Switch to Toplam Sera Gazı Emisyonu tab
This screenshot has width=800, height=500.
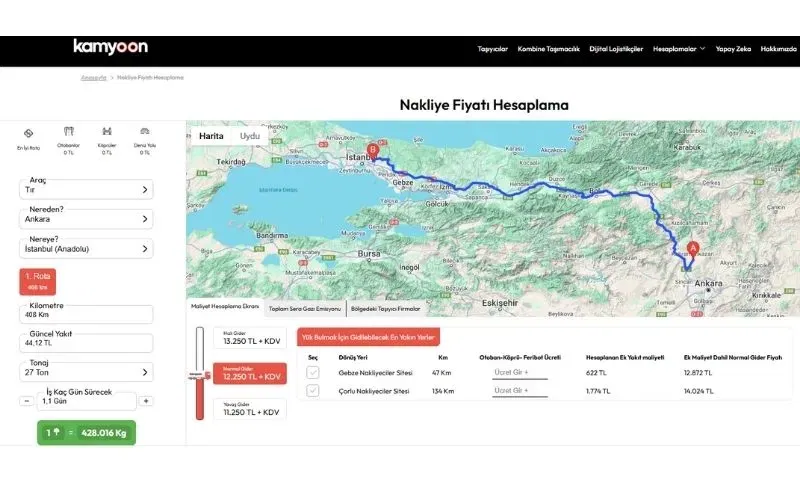coord(304,309)
